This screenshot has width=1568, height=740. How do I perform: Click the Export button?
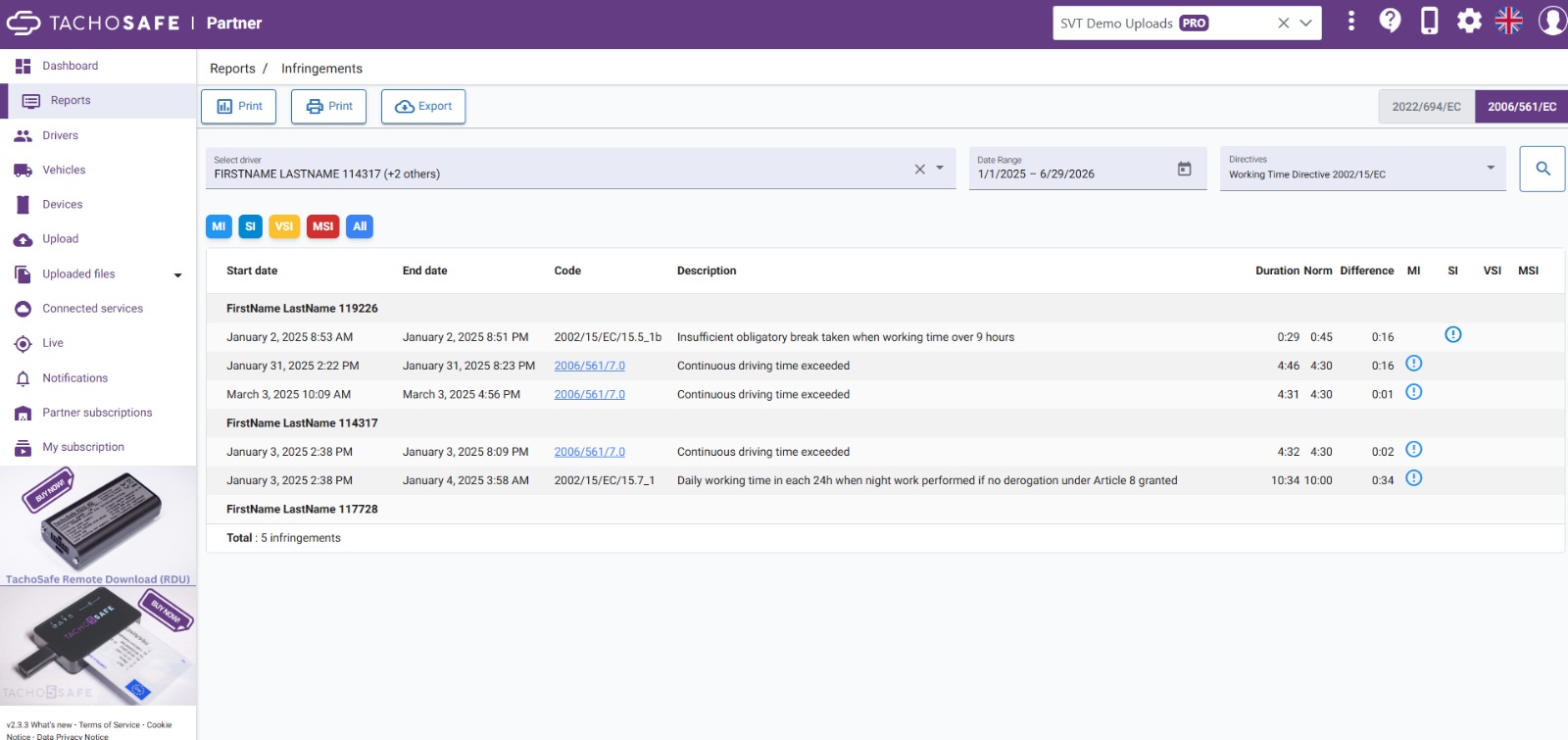[x=423, y=106]
